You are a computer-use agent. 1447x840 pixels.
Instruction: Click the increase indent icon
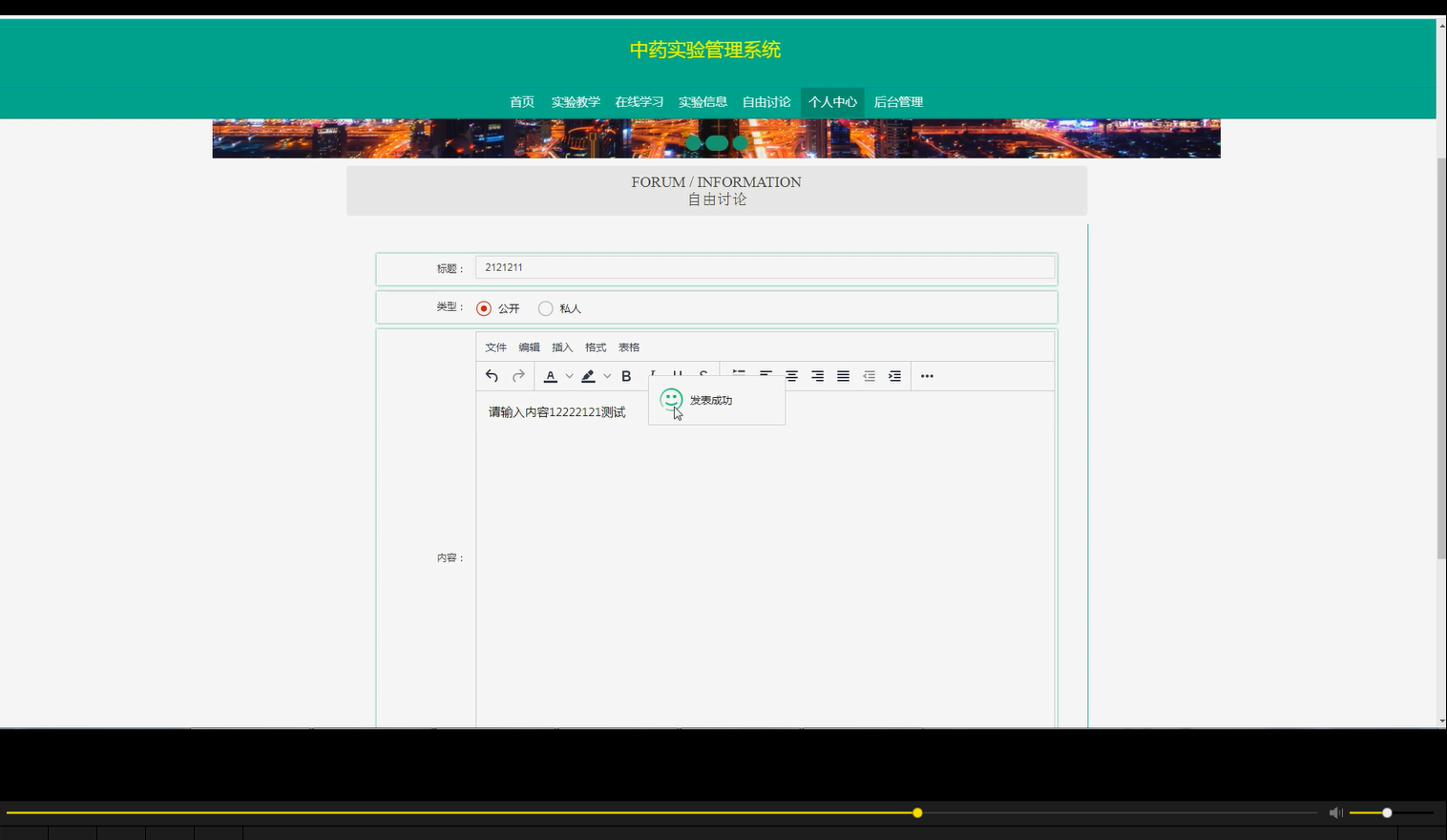click(x=894, y=375)
